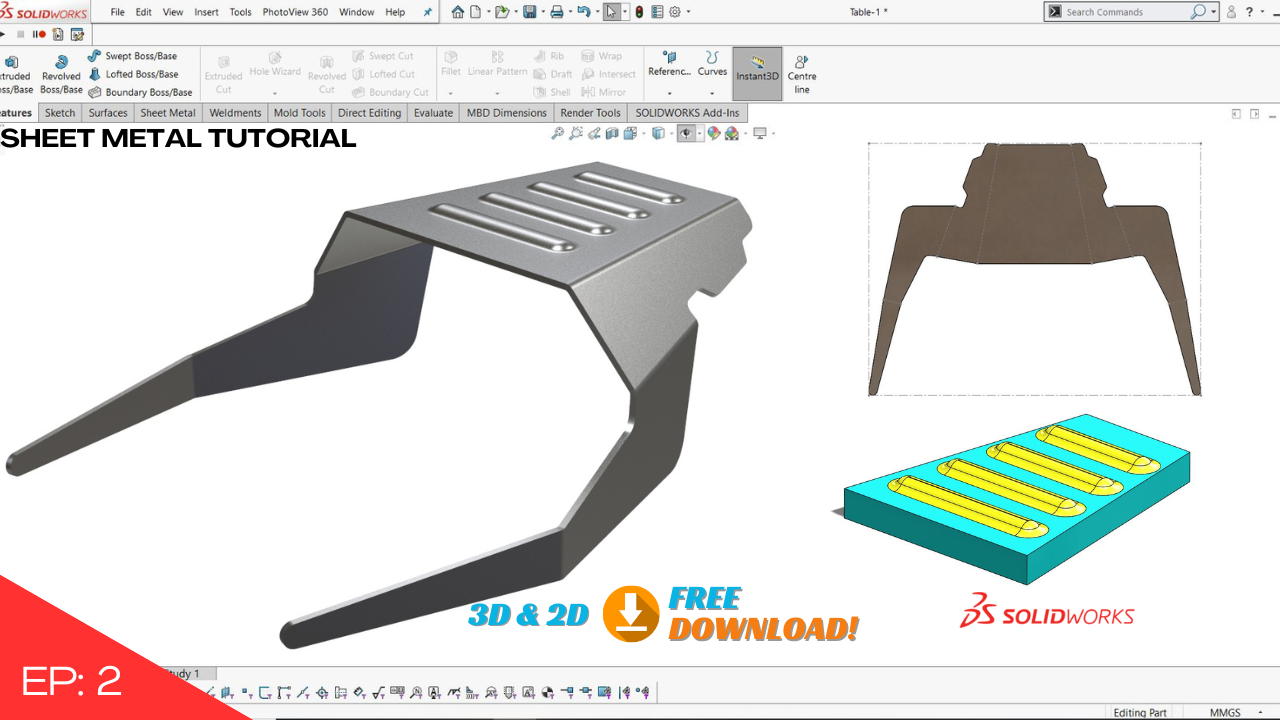
Task: Toggle the Instant3D button
Action: click(x=757, y=74)
